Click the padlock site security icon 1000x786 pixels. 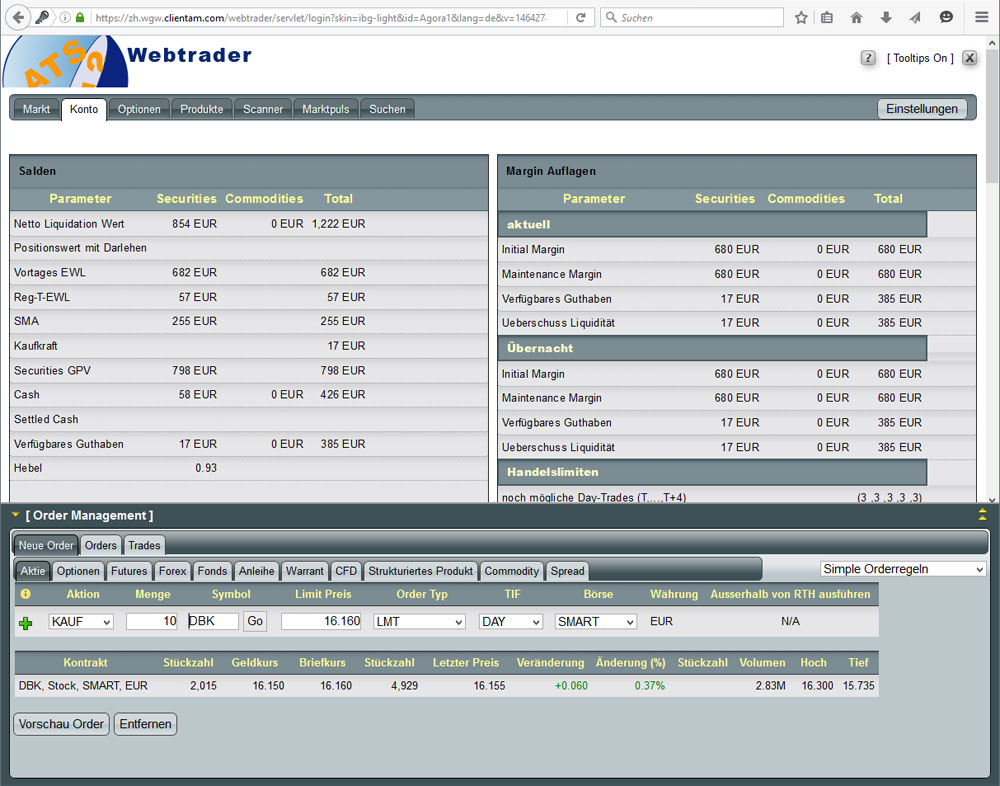click(x=80, y=18)
